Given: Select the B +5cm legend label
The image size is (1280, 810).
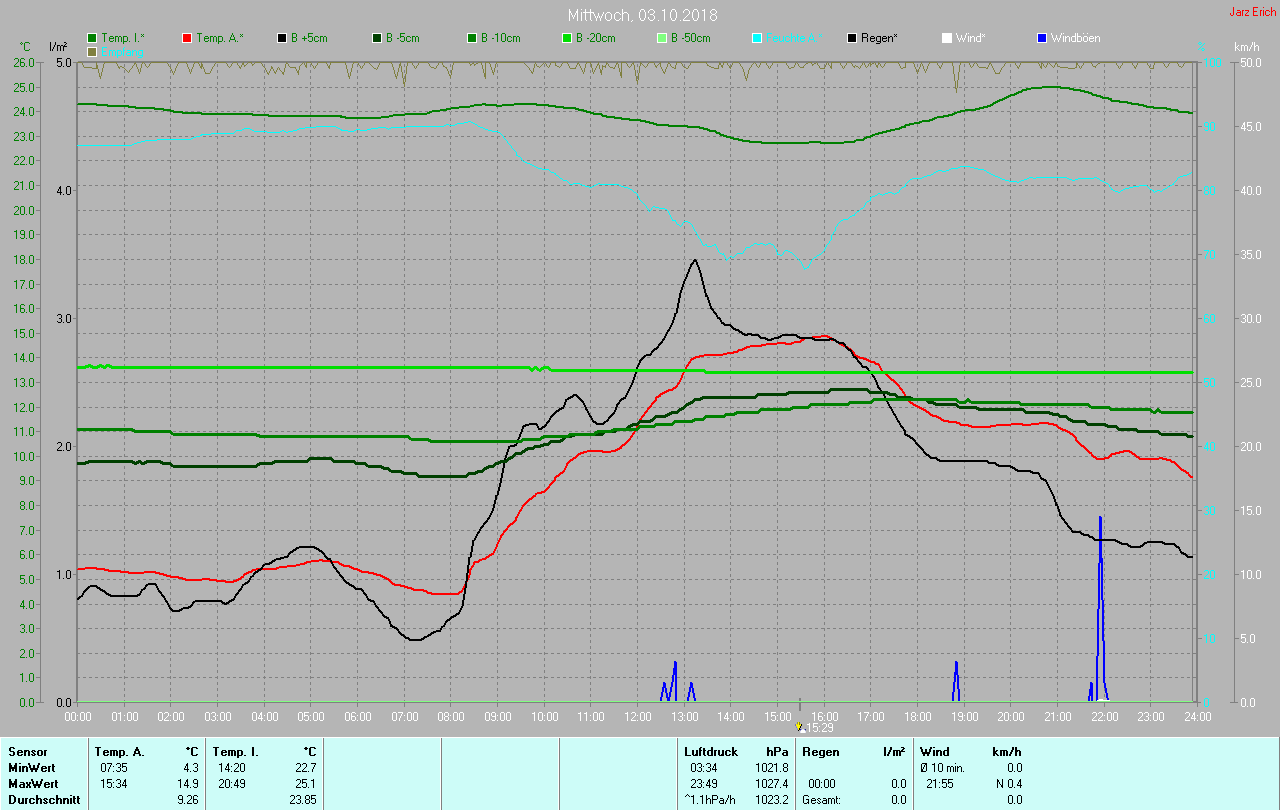Looking at the screenshot, I should tap(309, 38).
